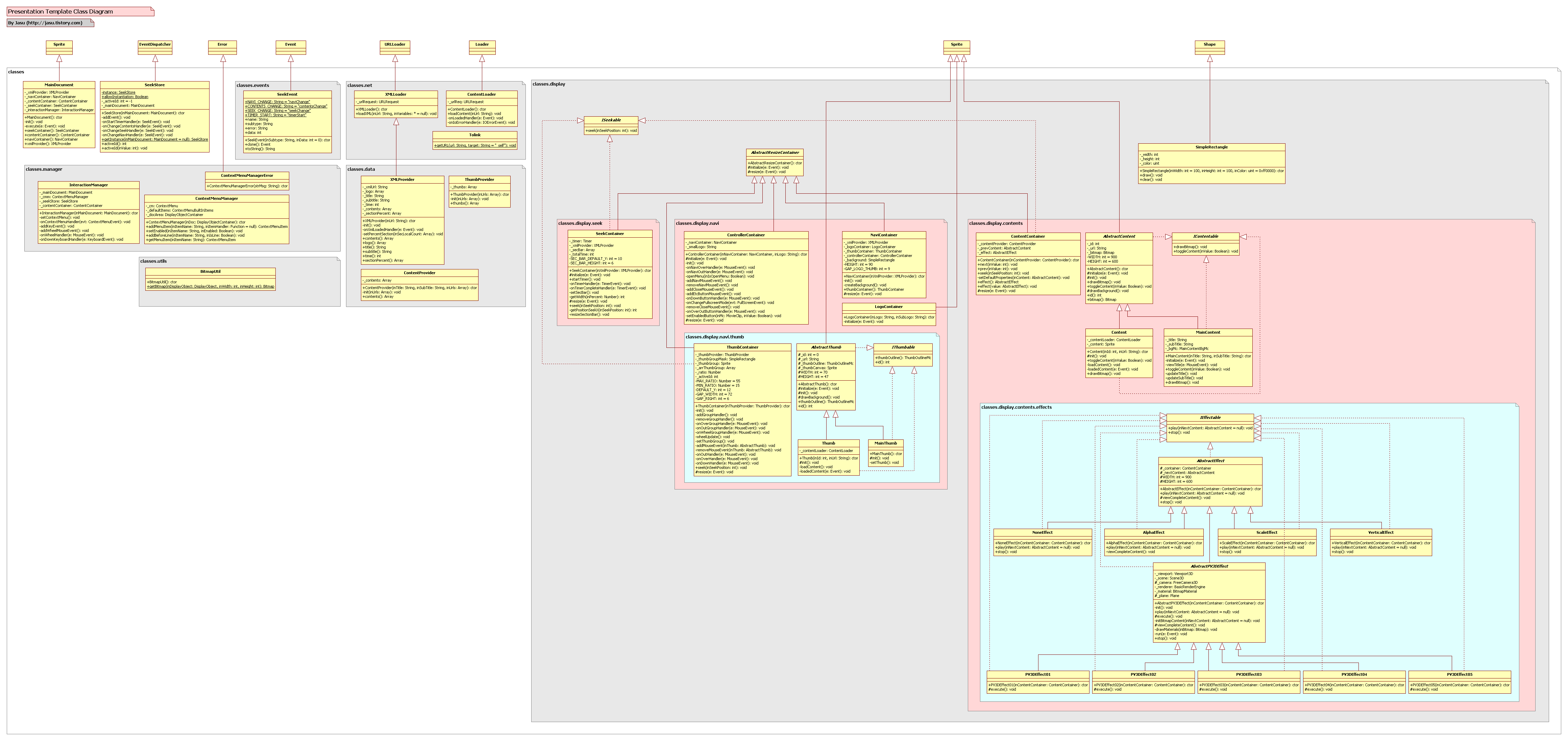
Task: Click the IEffectable interface name
Action: [1210, 418]
